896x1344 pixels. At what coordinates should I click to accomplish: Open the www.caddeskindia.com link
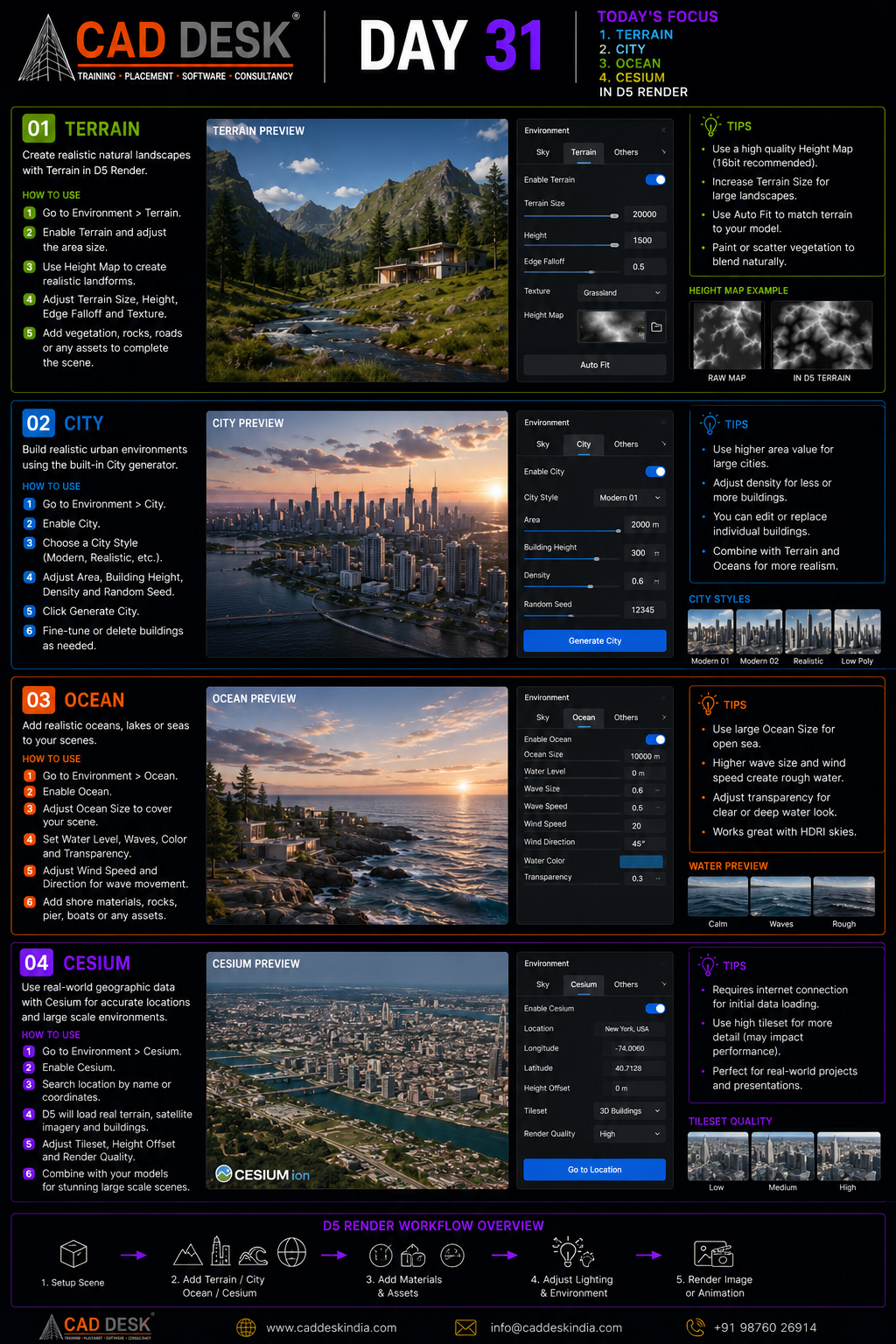point(332,1327)
